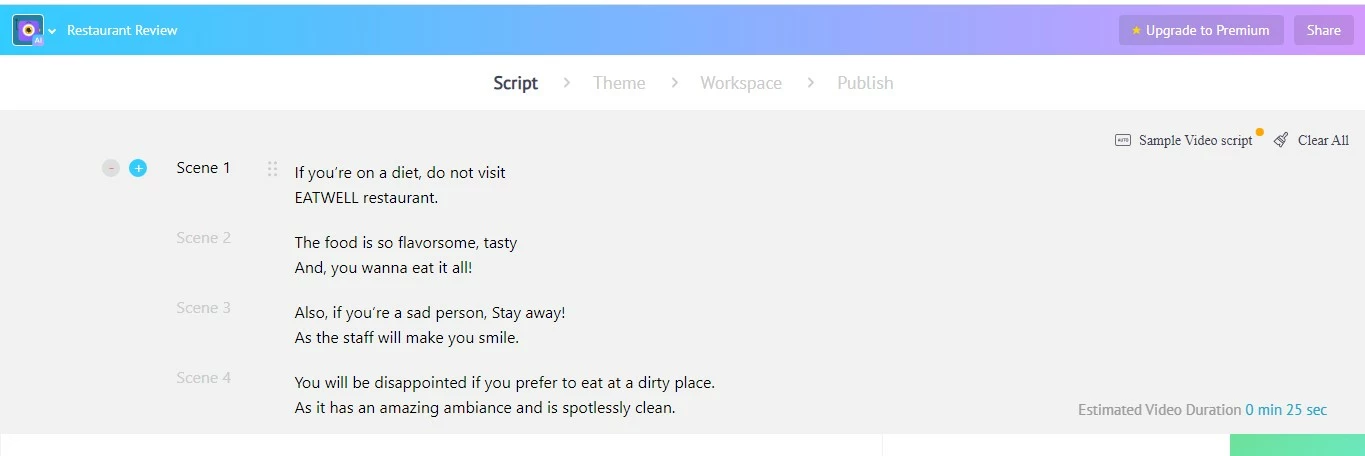
Task: Click into the Scene 3 script text
Action: click(430, 325)
